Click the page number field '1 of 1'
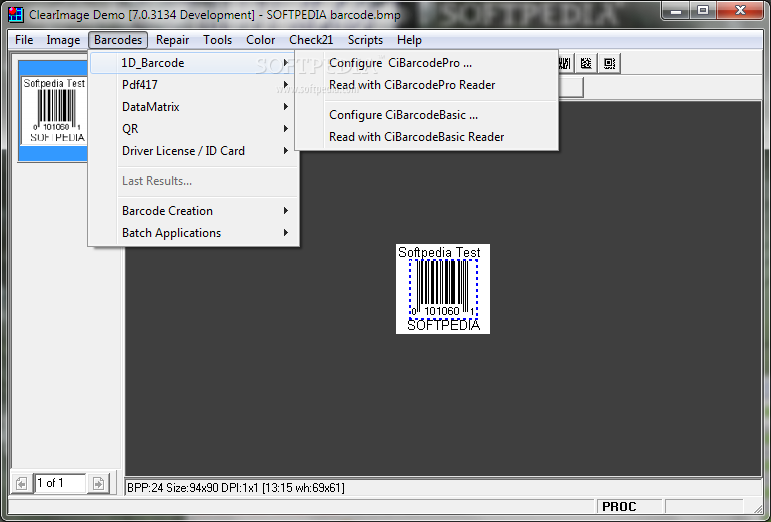Screen dimensions: 771x522 pos(59,483)
